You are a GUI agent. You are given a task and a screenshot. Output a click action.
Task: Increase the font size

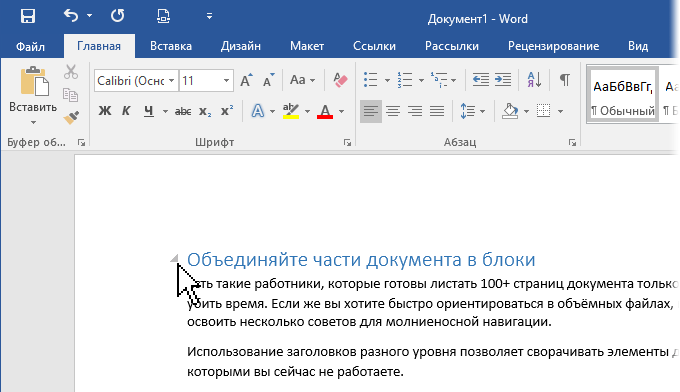point(246,80)
